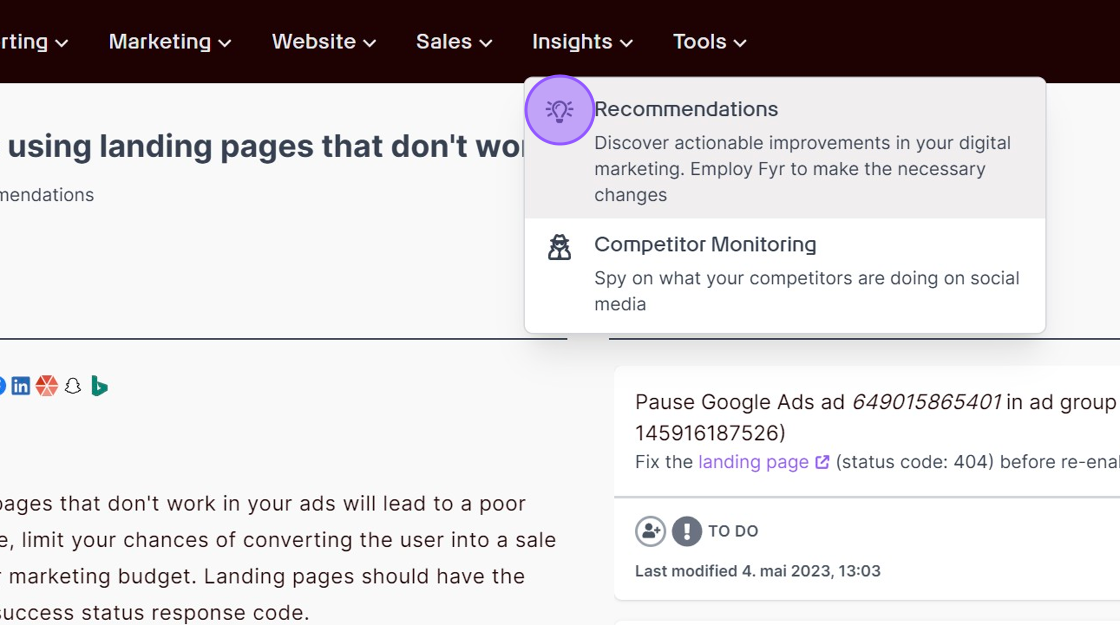Click the TO DO status label

click(x=733, y=531)
